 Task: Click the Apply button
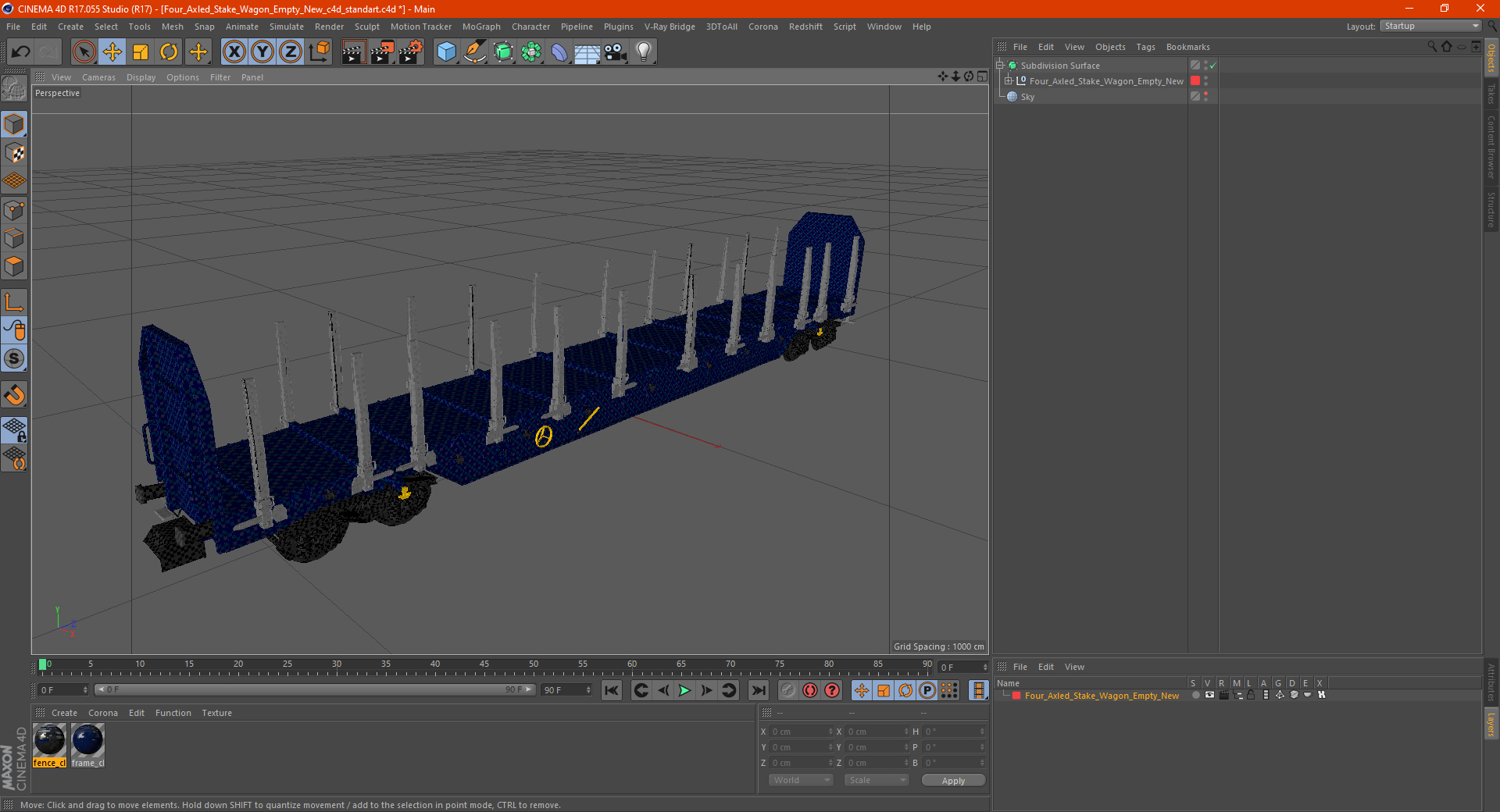(x=953, y=781)
